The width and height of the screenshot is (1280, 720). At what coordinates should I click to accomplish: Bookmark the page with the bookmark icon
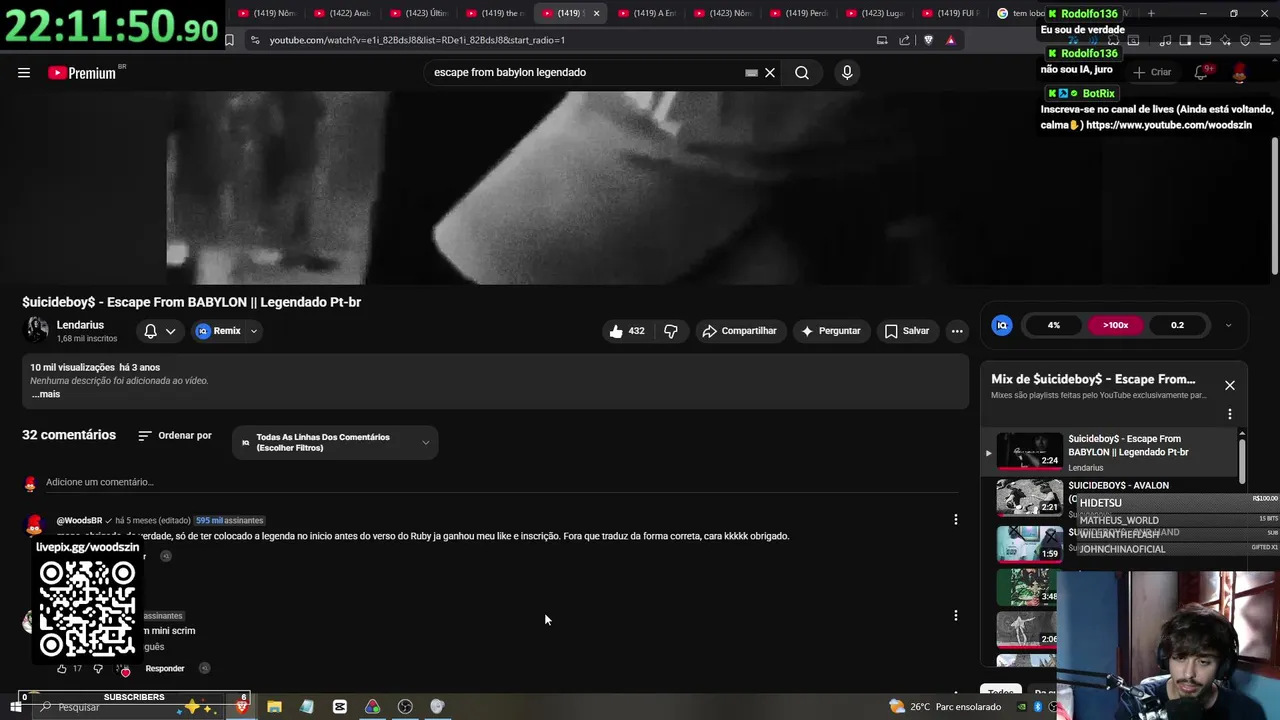click(229, 40)
